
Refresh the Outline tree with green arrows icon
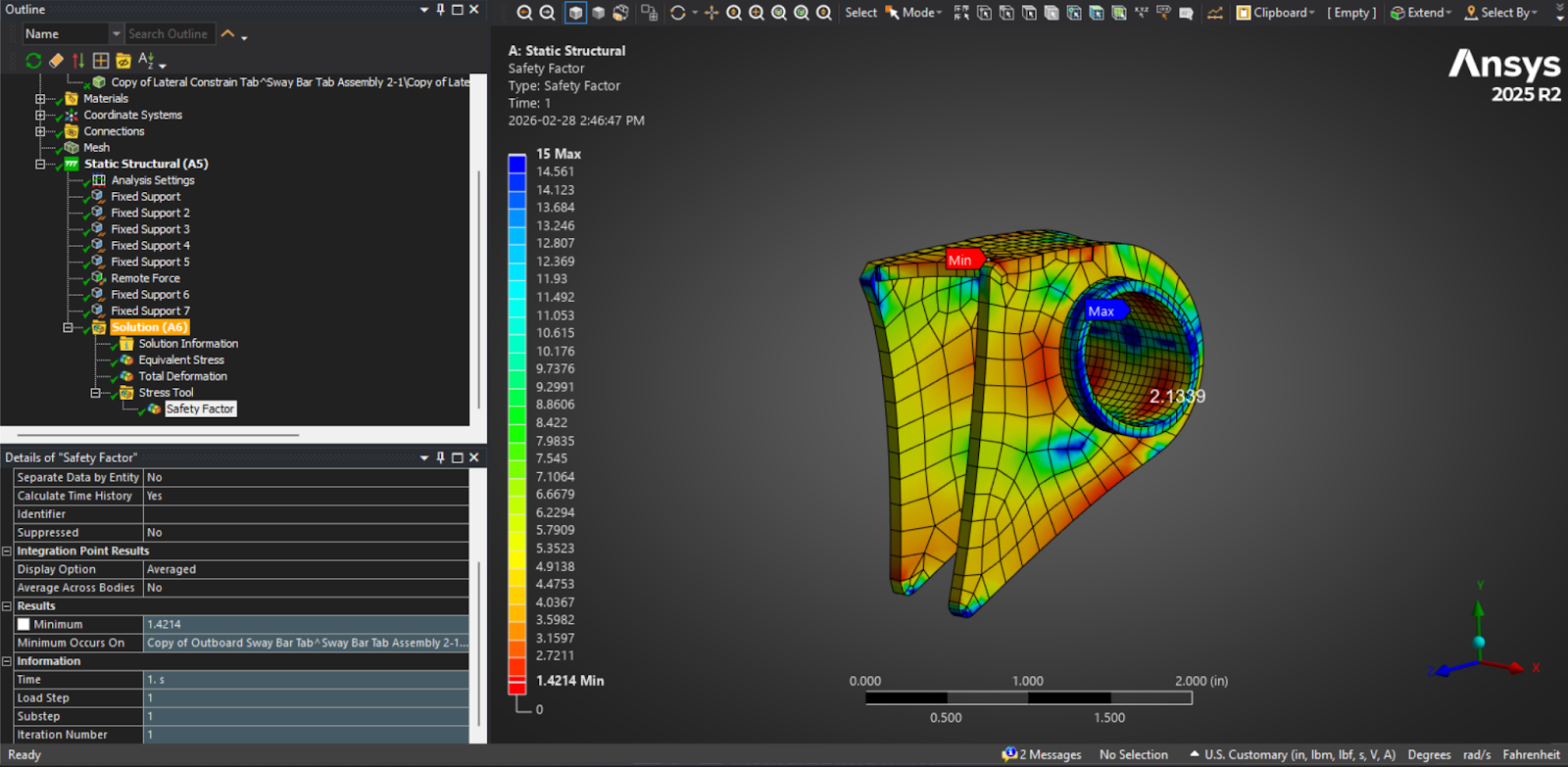(x=33, y=61)
